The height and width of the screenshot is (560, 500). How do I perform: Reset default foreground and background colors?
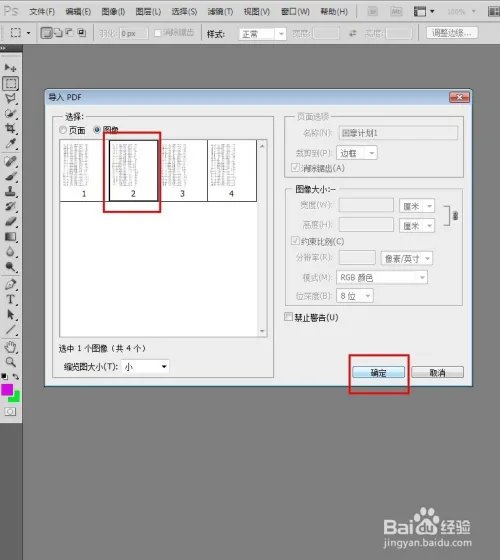pos(4,376)
